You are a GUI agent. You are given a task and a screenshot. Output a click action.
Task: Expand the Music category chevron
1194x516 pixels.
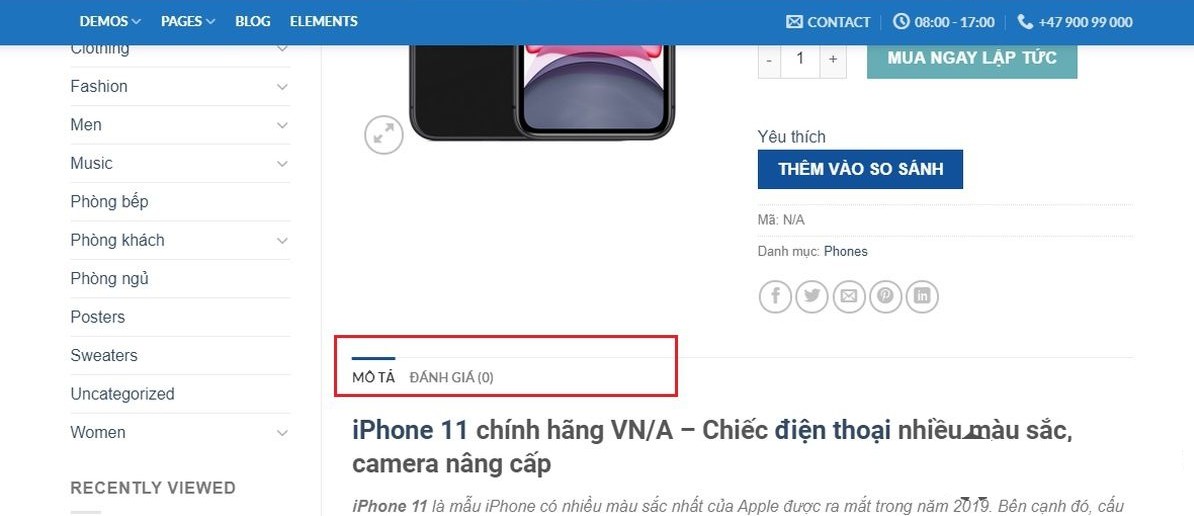pyautogui.click(x=282, y=164)
